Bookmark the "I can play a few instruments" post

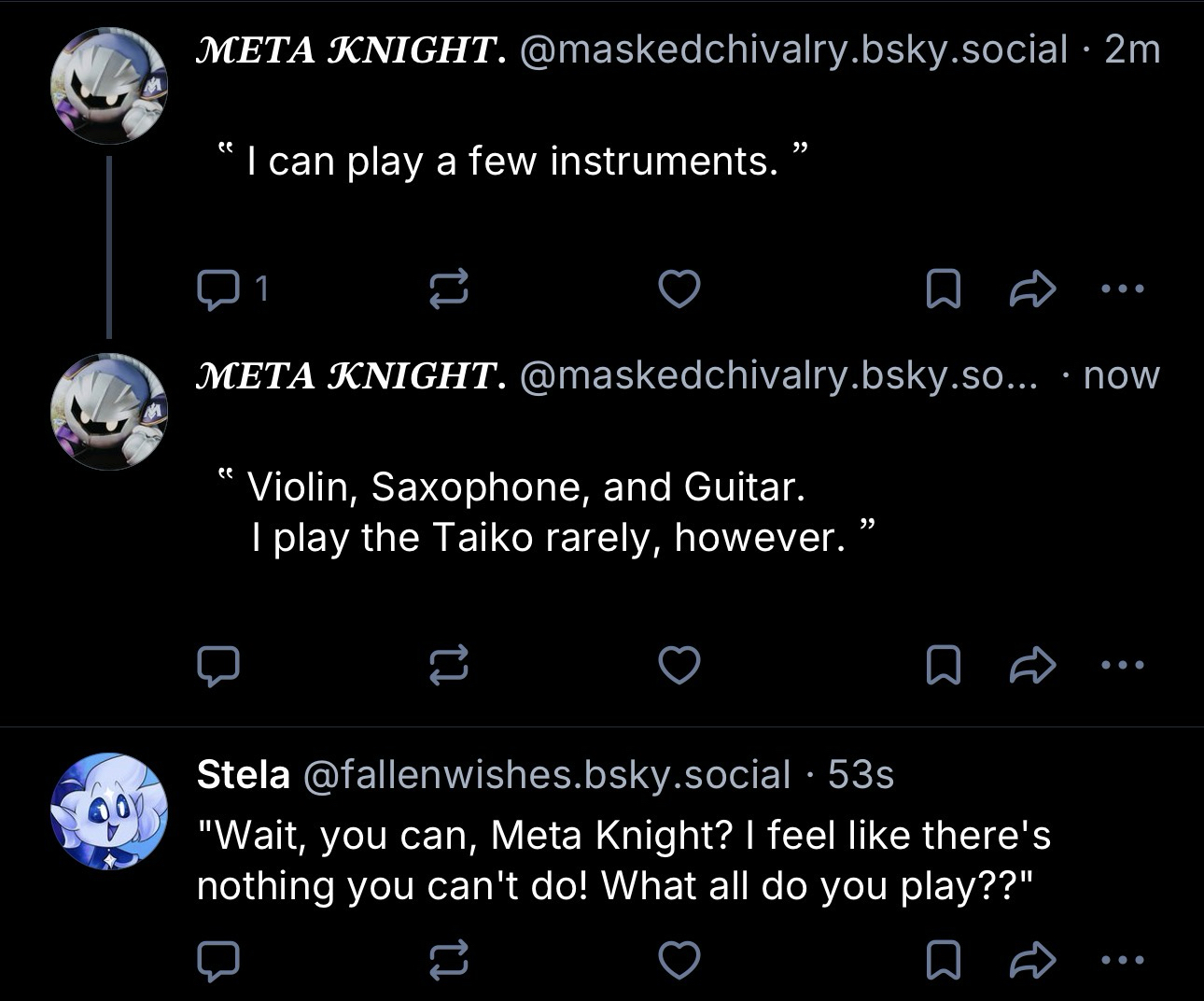[943, 289]
